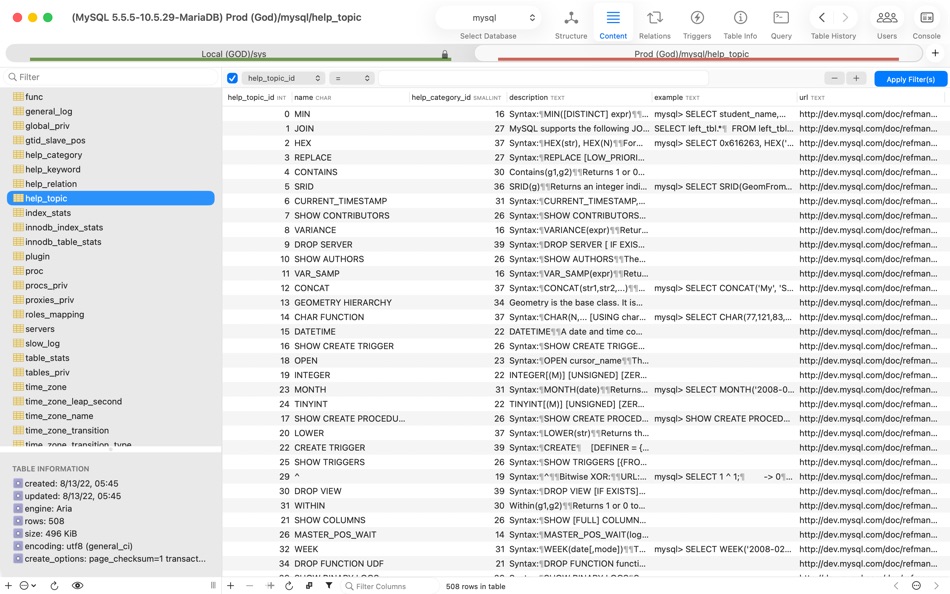Screen dimensions: 950x594
Task: Go to next page of rows
Action: (x=936, y=586)
